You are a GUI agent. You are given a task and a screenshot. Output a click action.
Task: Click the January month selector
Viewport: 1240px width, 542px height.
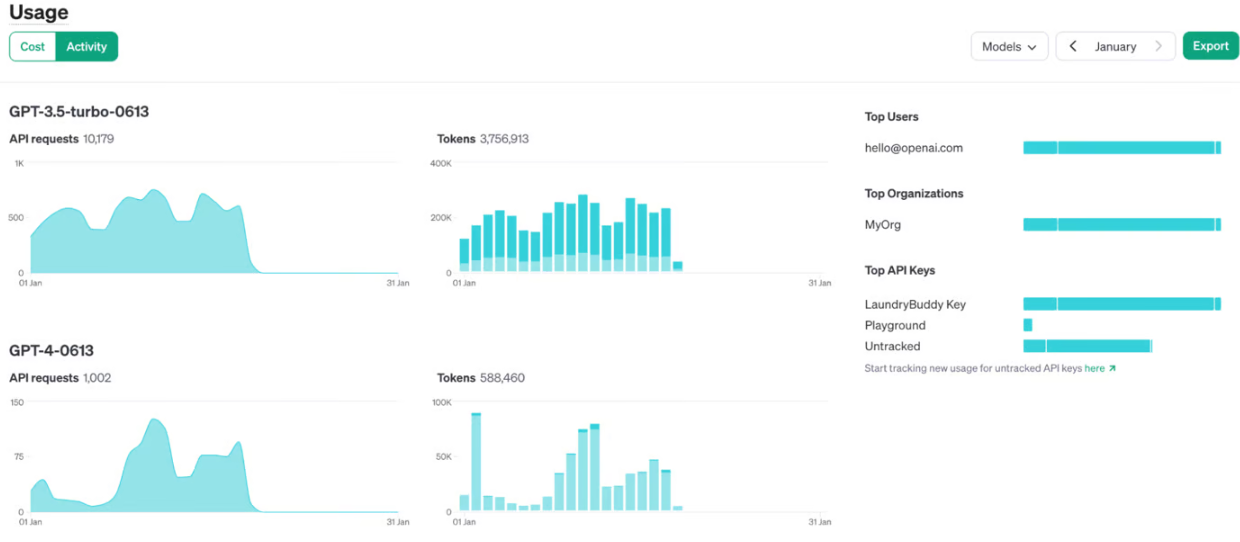[1115, 46]
